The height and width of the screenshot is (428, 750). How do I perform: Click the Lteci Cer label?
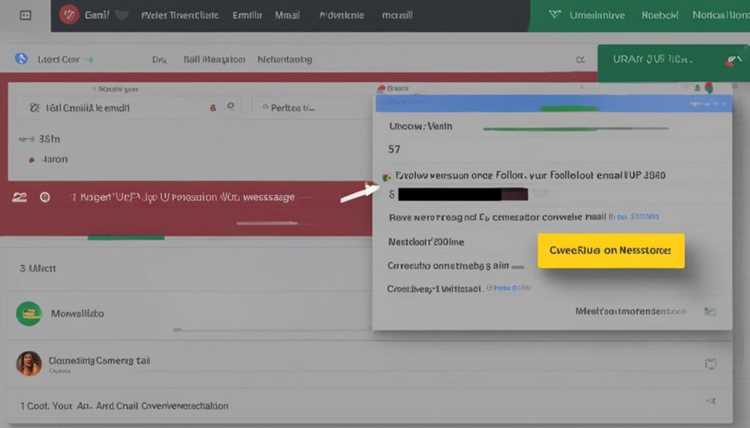(x=58, y=60)
